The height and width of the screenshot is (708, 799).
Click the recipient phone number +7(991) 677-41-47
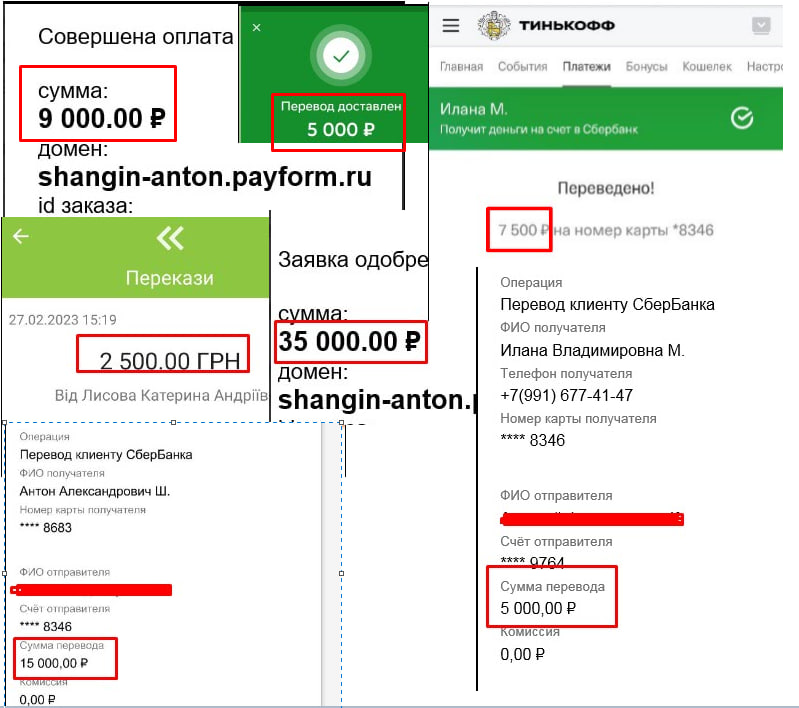[x=566, y=395]
